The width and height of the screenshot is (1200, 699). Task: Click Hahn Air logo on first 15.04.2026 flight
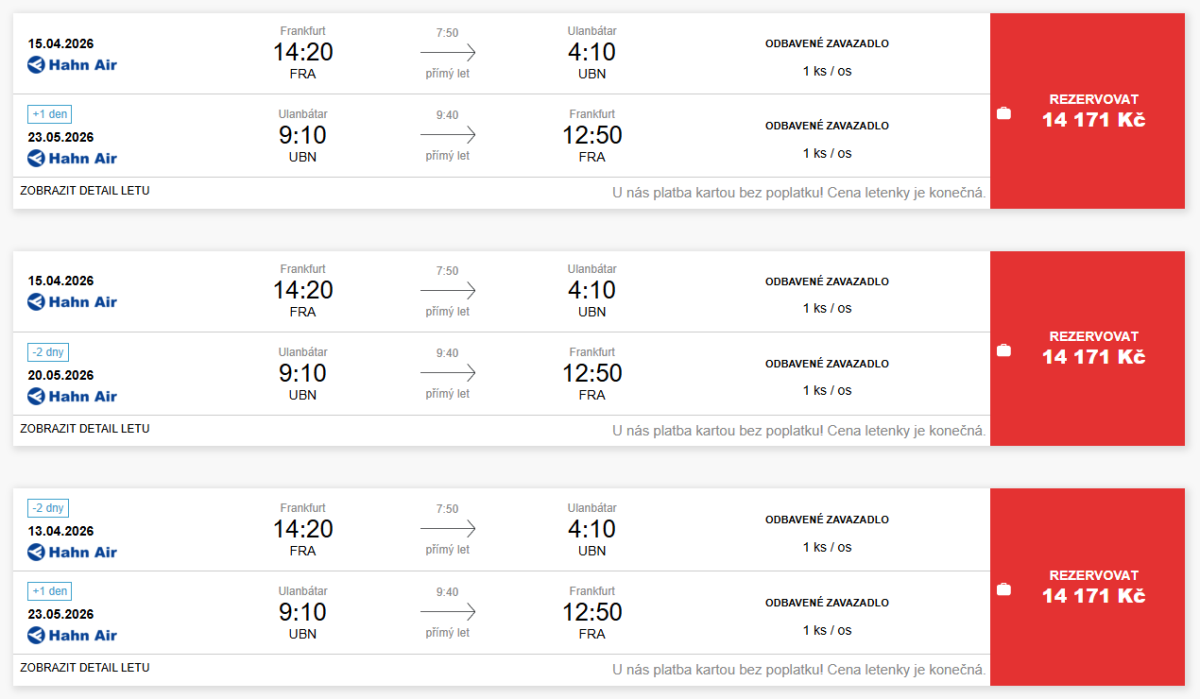tap(72, 65)
